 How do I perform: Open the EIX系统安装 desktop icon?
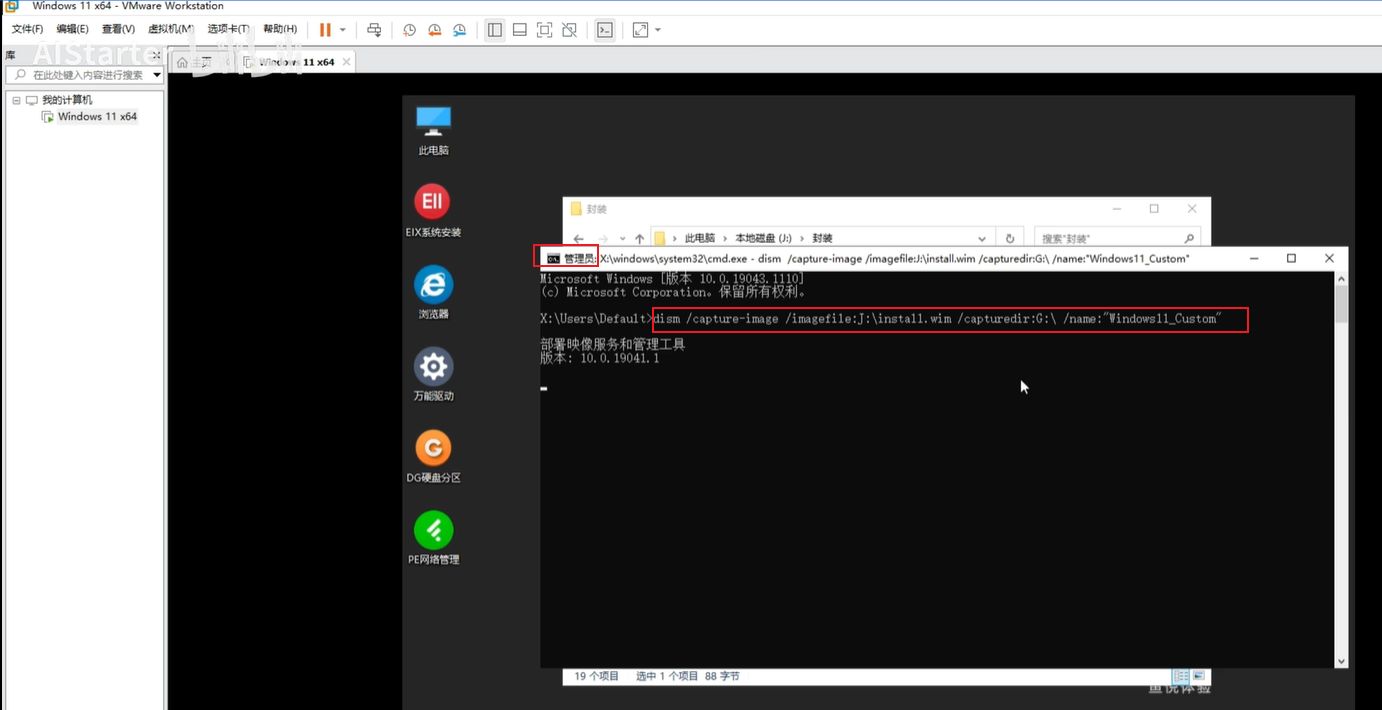coord(433,203)
